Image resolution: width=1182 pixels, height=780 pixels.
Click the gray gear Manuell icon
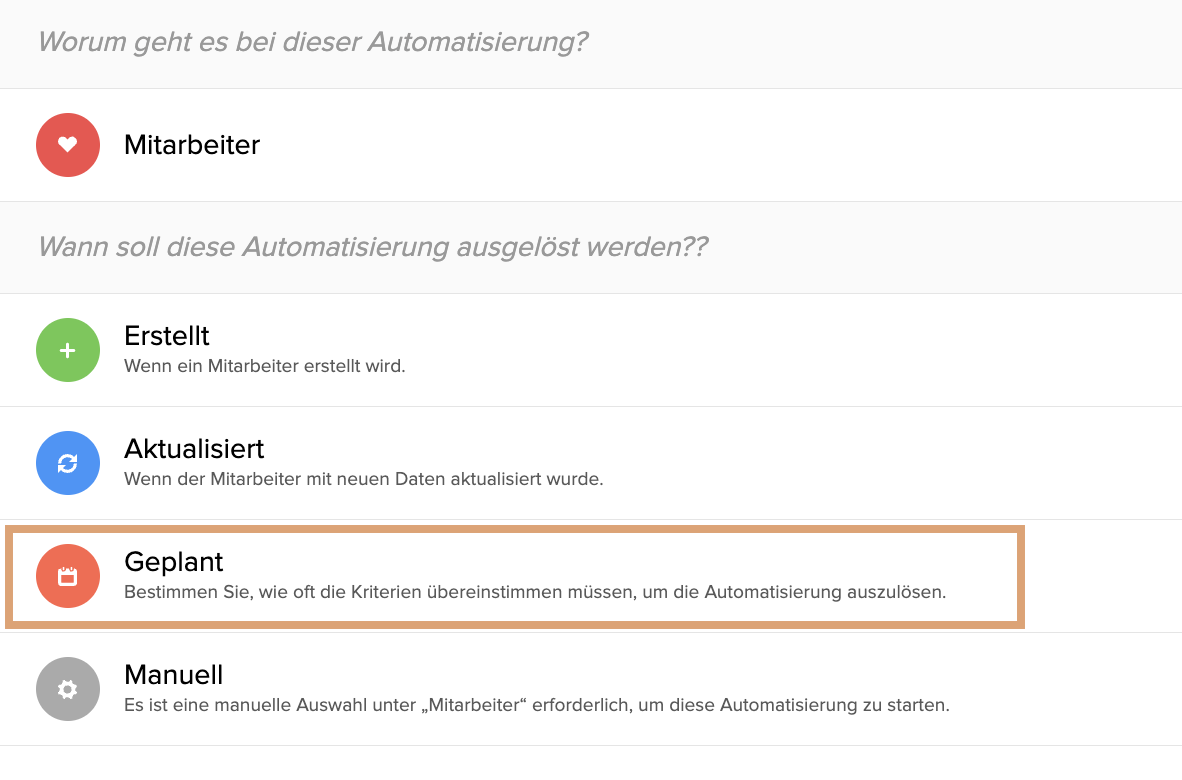tap(68, 689)
